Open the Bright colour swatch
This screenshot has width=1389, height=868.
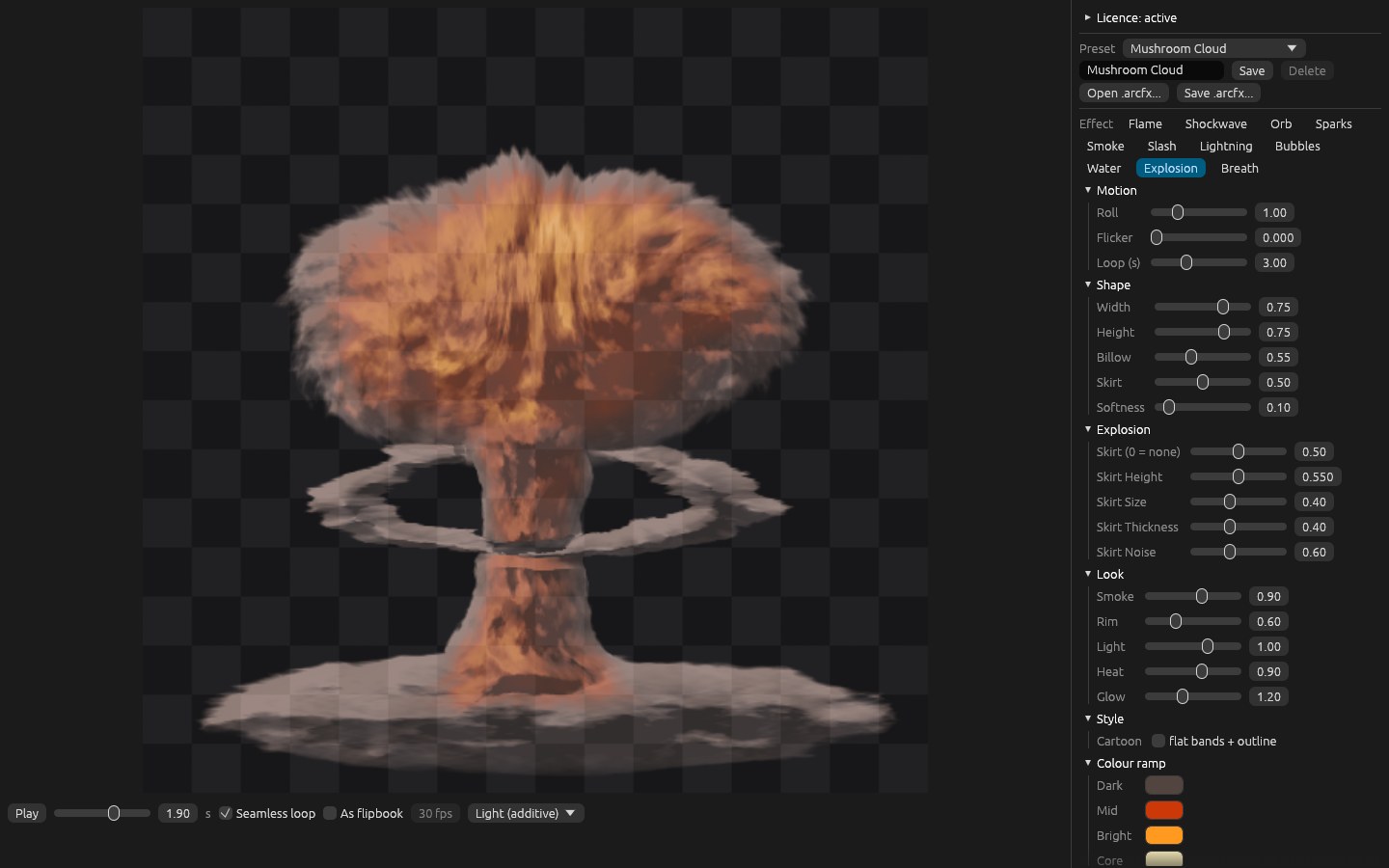[x=1164, y=835]
